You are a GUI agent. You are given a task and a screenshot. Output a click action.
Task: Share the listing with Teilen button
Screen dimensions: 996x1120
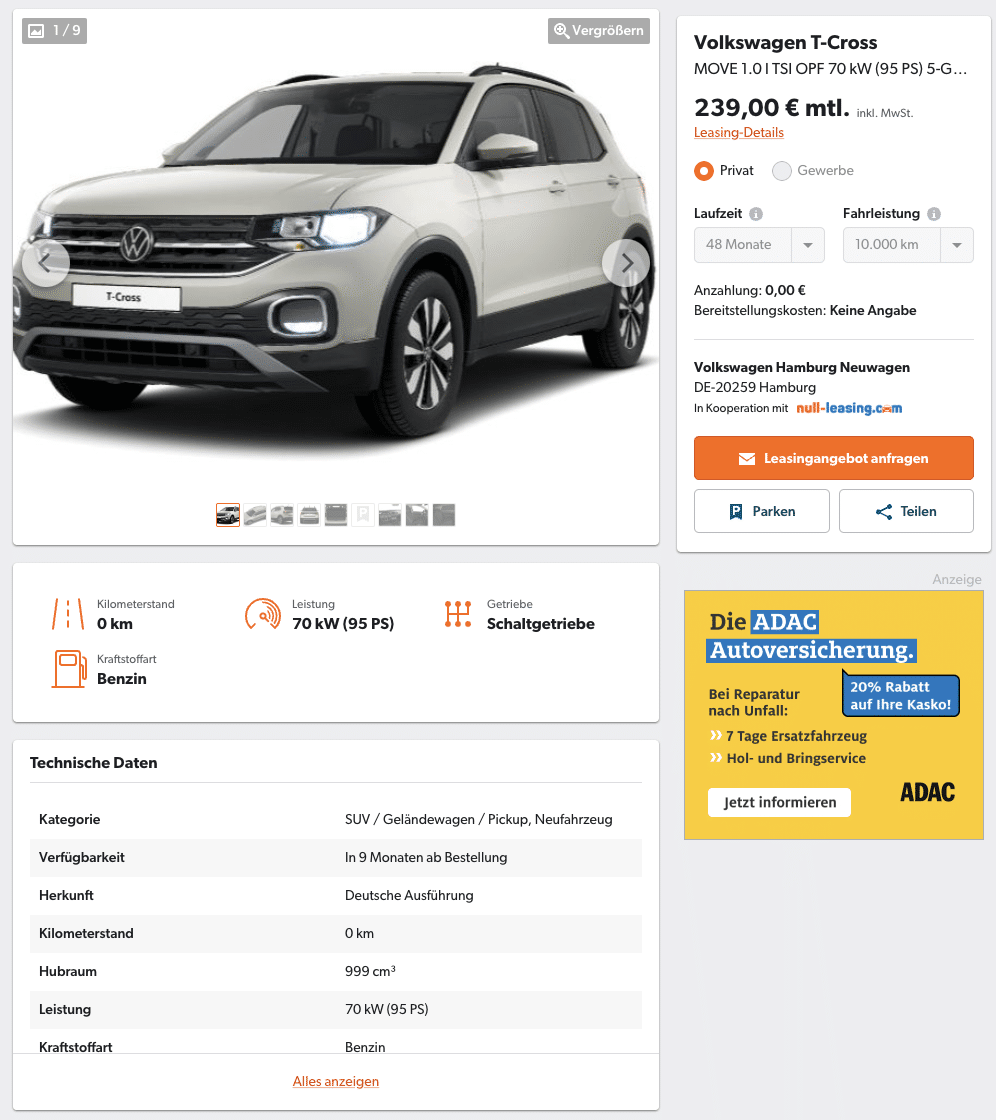(906, 511)
